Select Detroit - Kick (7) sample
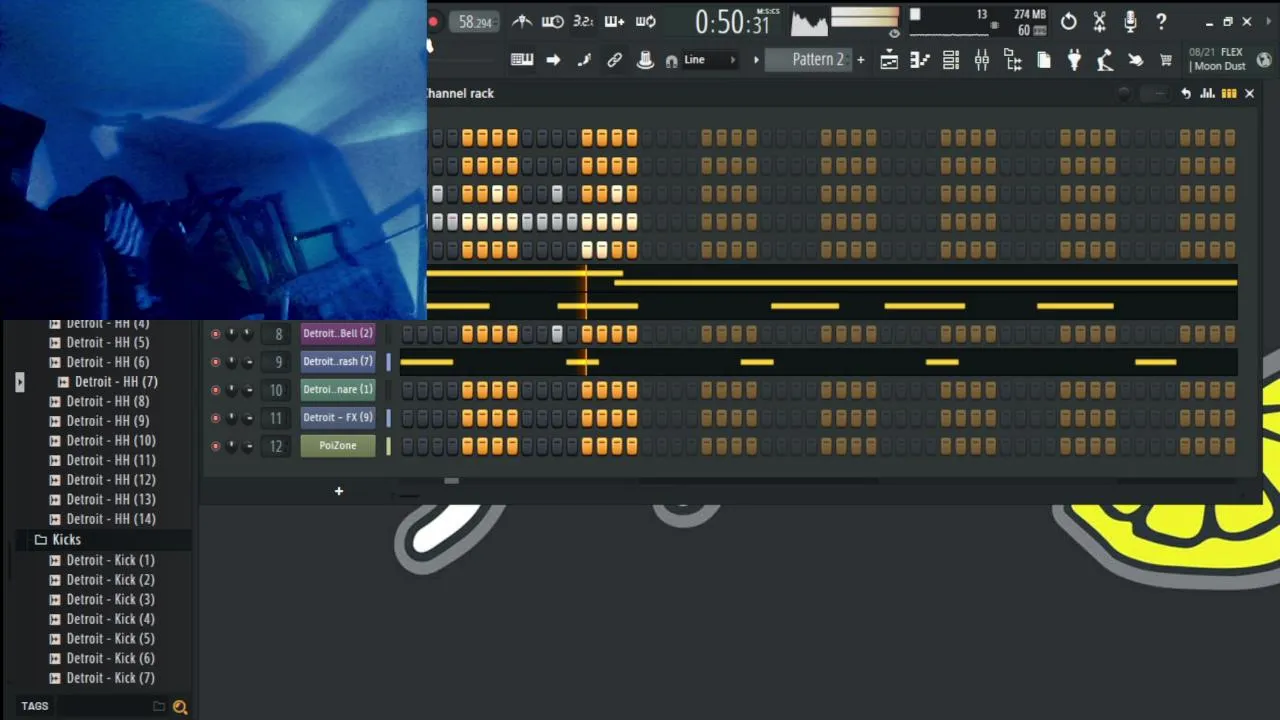The width and height of the screenshot is (1280, 720). 110,678
